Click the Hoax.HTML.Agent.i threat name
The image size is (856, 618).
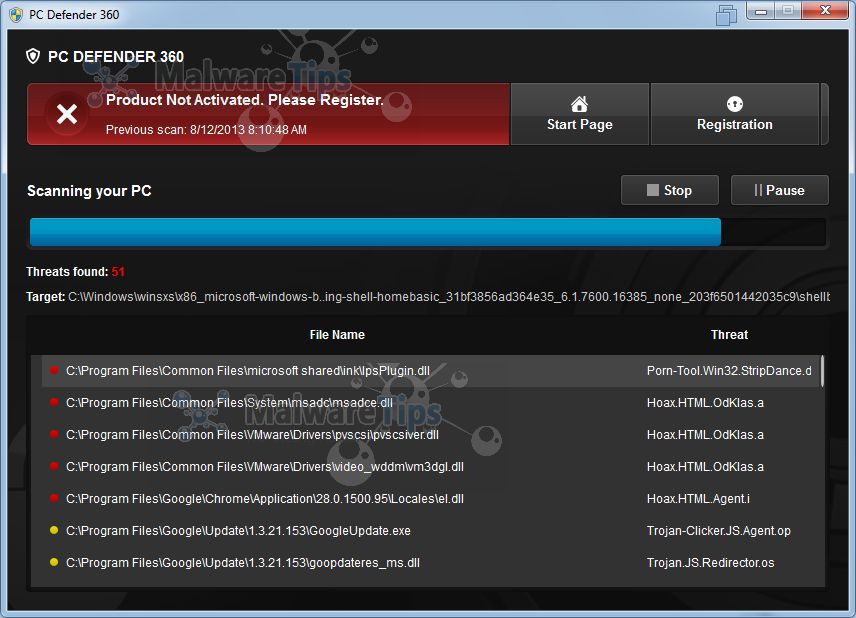pos(698,499)
